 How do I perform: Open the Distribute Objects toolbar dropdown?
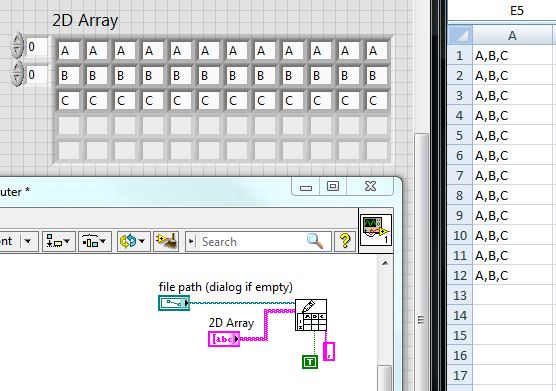95,242
